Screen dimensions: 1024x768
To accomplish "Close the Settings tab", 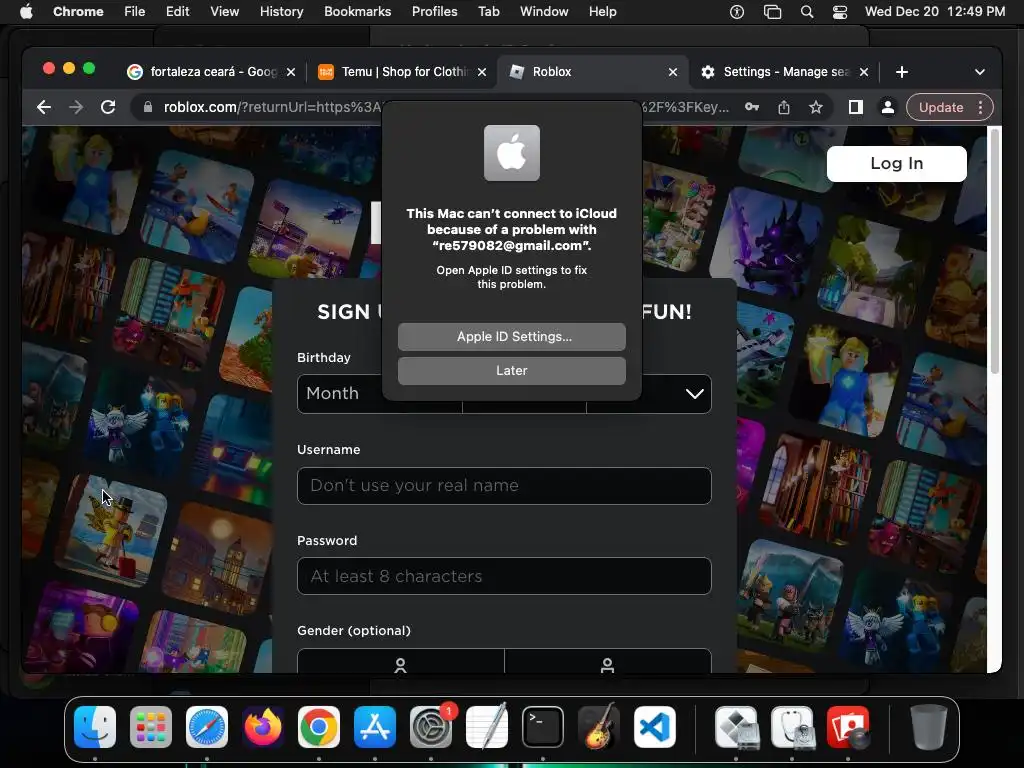I will coord(864,72).
